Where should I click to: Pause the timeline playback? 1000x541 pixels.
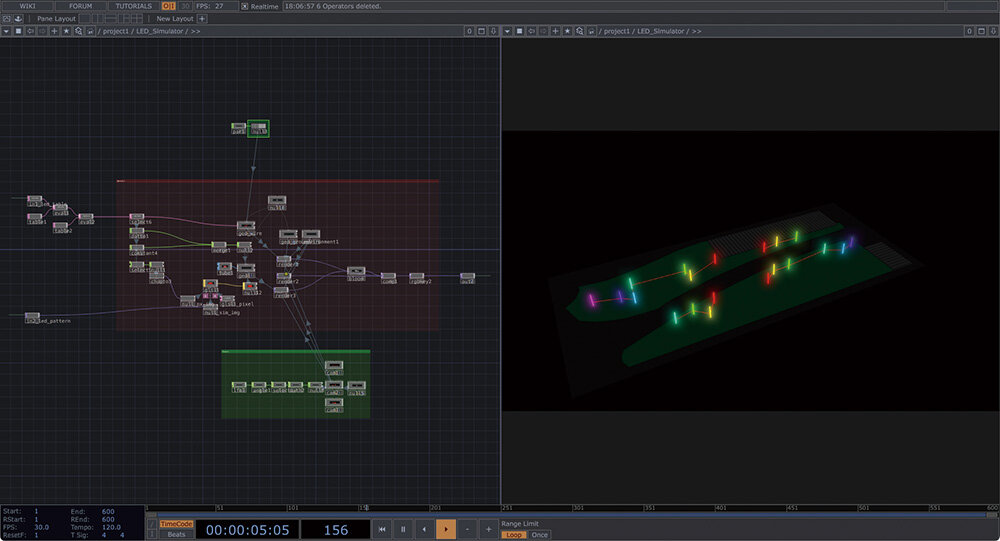[x=403, y=529]
